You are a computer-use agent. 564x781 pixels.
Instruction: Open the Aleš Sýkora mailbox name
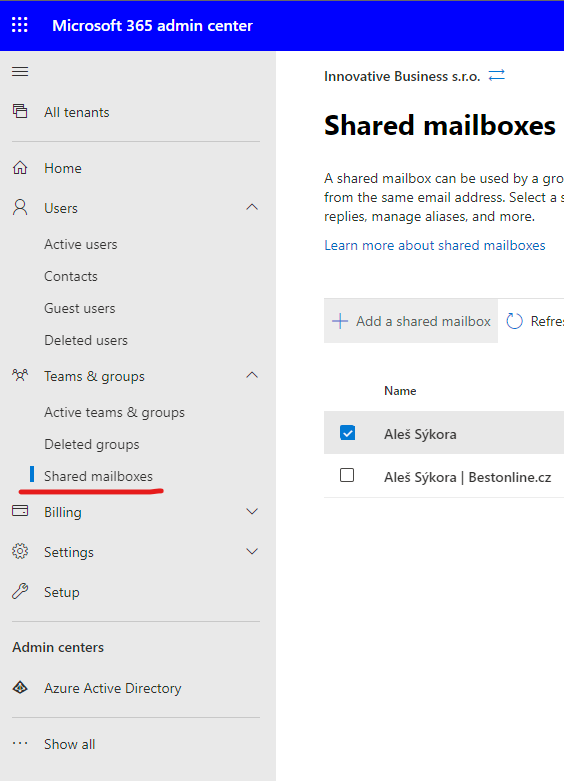pyautogui.click(x=420, y=434)
